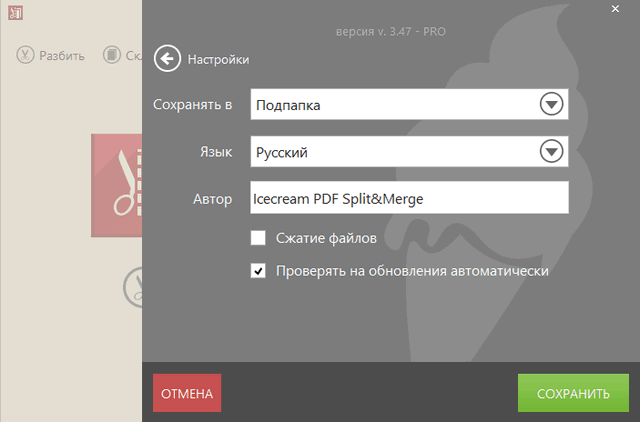Open the Русский language combo box
The width and height of the screenshot is (640, 422).
[390, 152]
